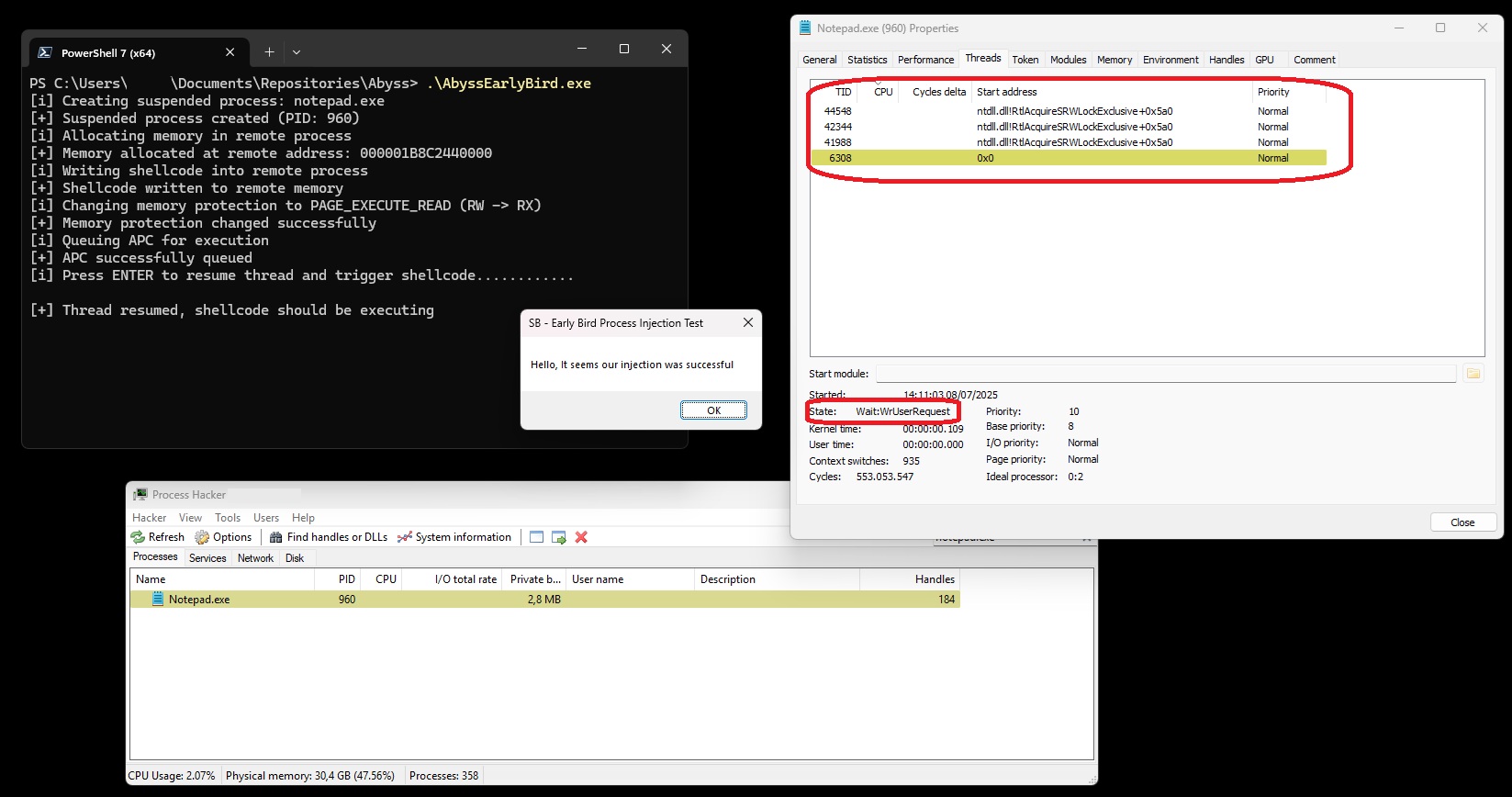Open the Hacker menu
Screen dimensions: 1512x797
pos(150,518)
